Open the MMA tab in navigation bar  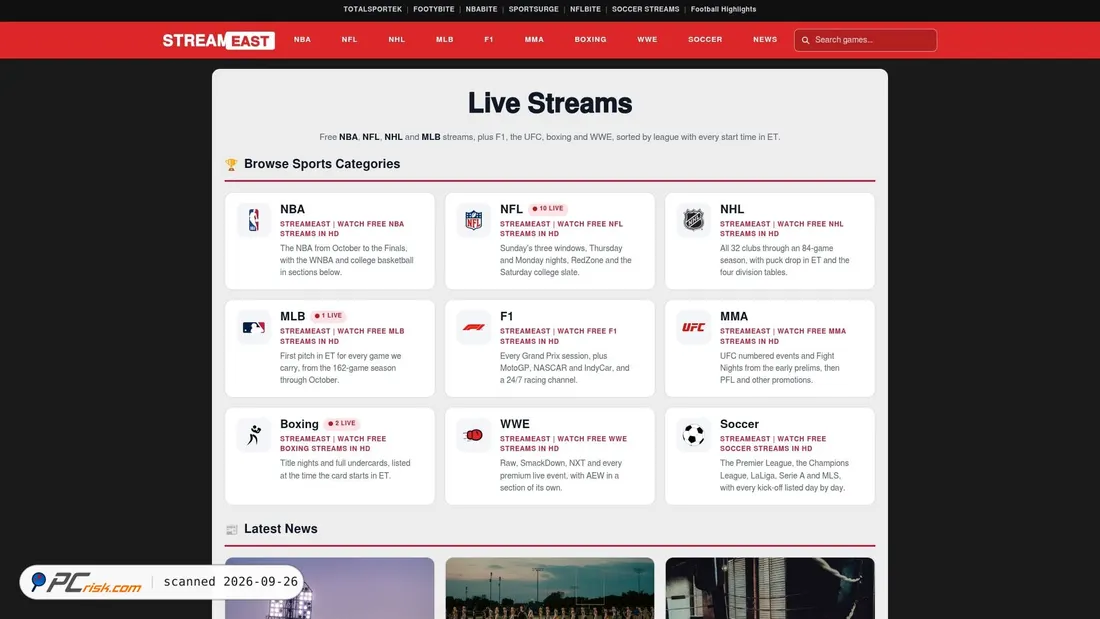[534, 39]
